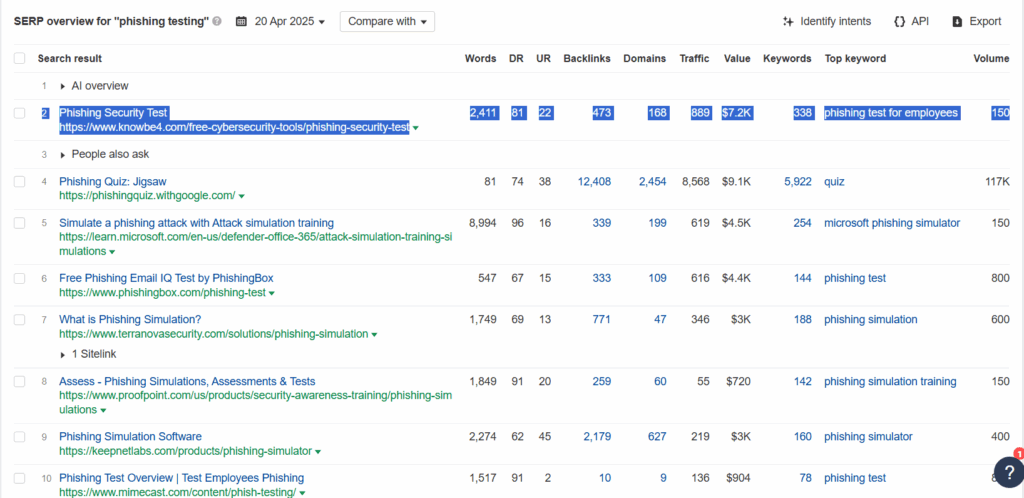
Task: Open dropdown arrow after phishingquiz.withgoogle.com URL
Action: click(x=242, y=196)
